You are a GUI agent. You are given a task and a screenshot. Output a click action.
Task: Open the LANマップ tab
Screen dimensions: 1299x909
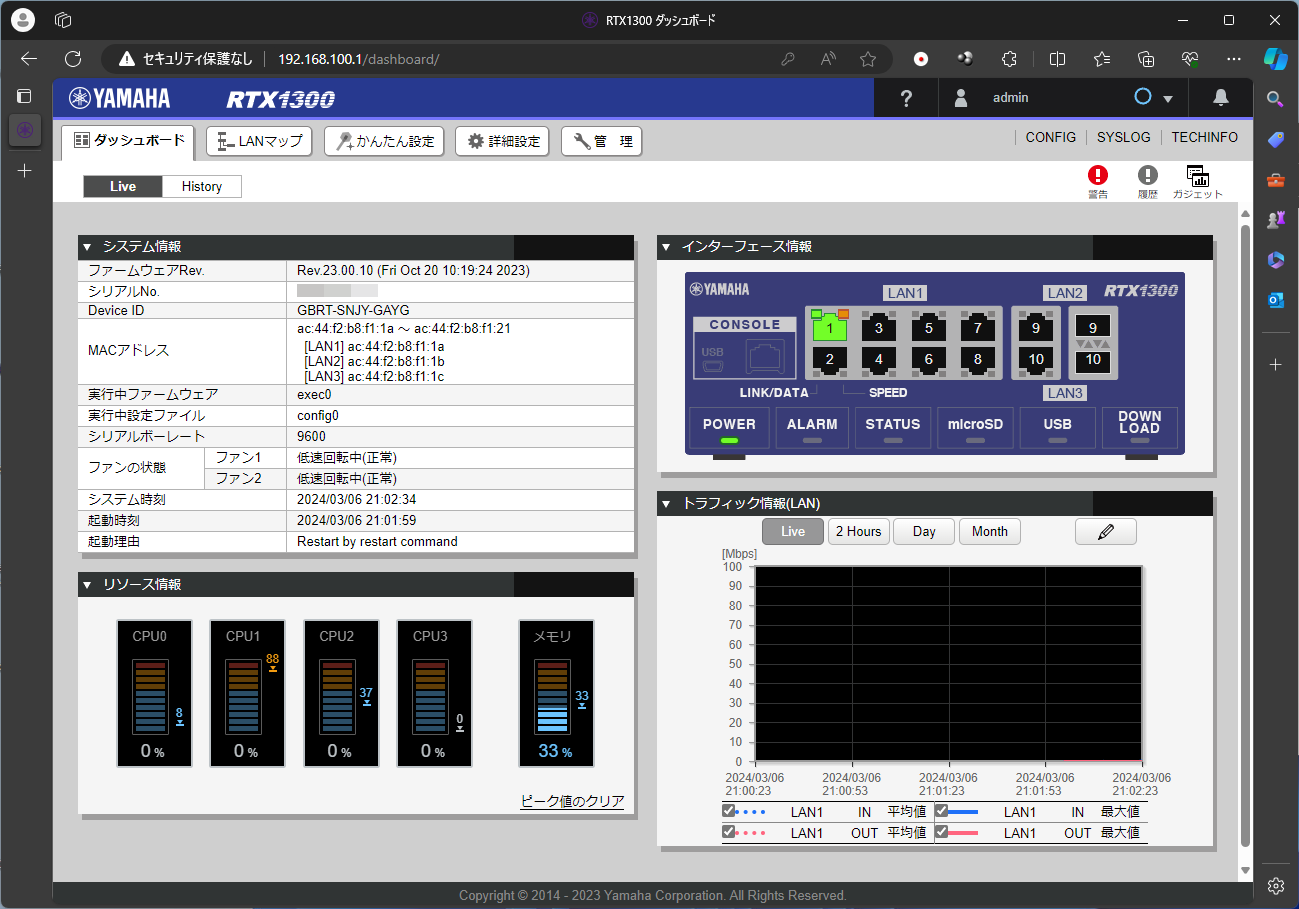click(259, 142)
